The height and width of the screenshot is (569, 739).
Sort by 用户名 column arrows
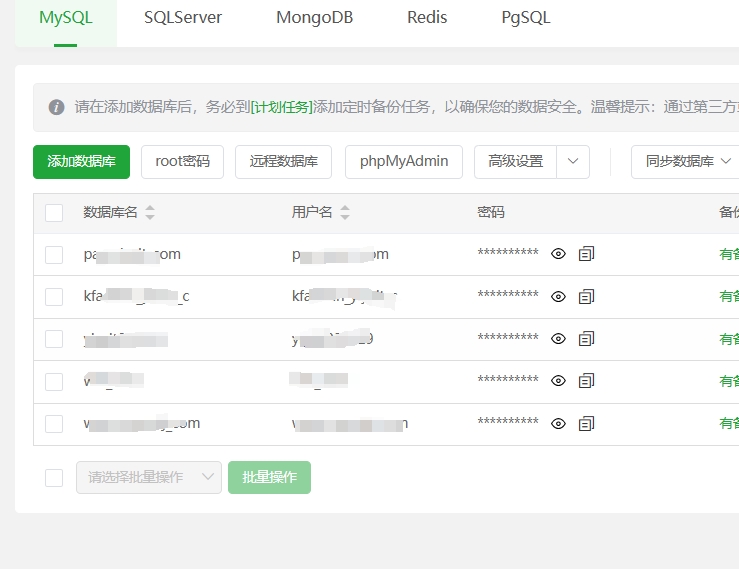(345, 212)
